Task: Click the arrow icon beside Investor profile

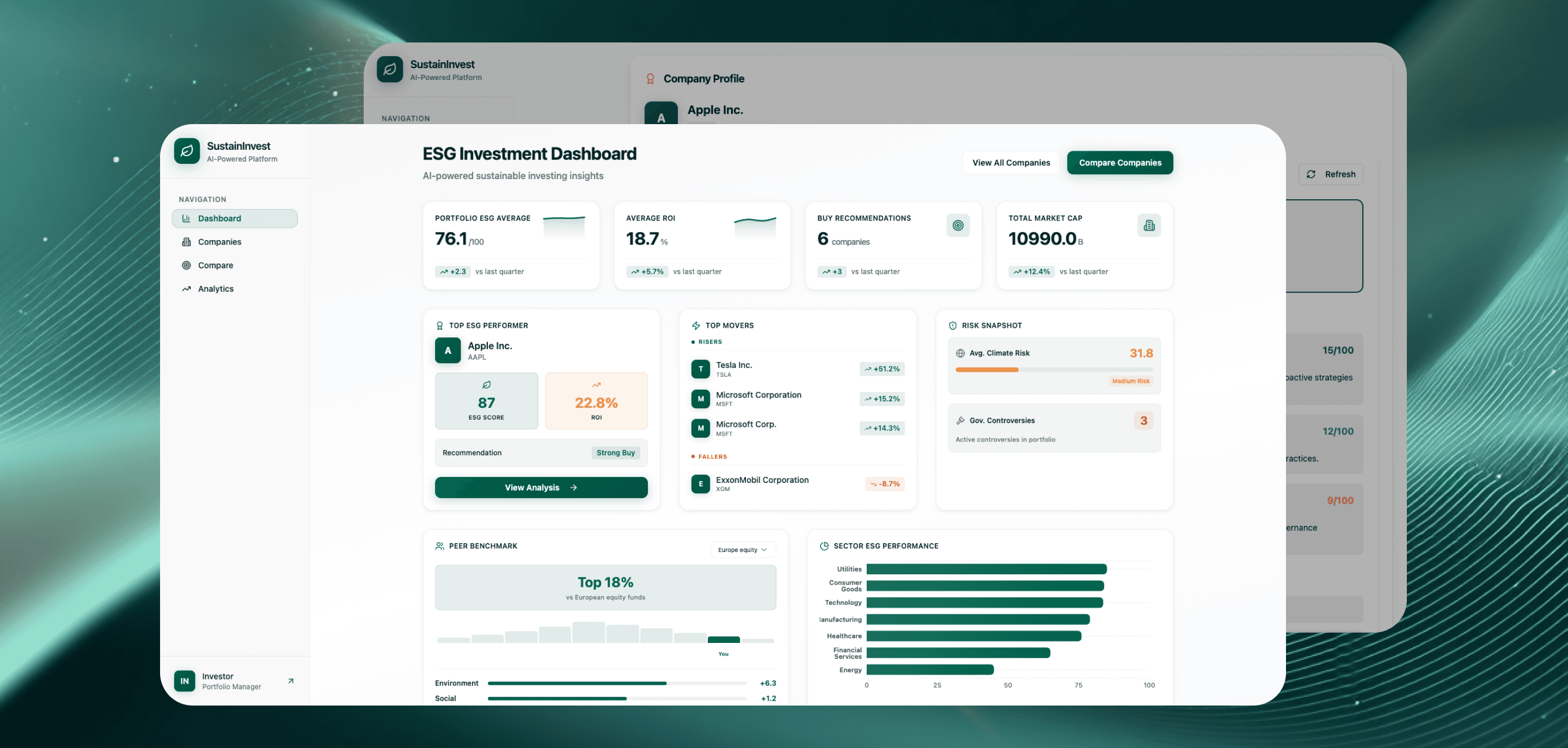Action: click(x=290, y=681)
